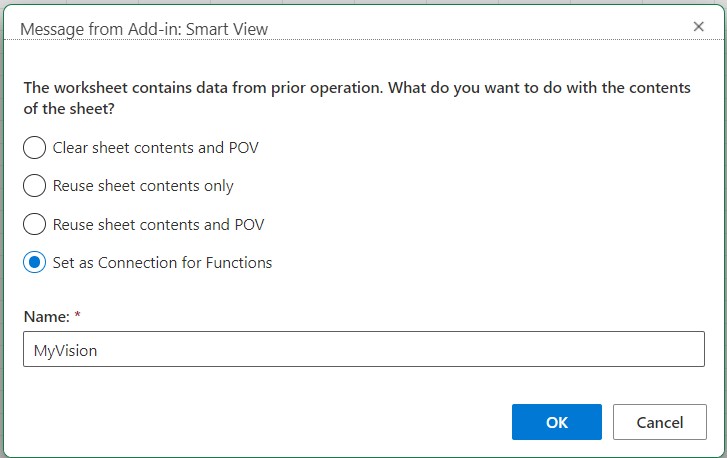This screenshot has width=727, height=458.
Task: Click the 'MyVision' text in the Name field
Action: coord(66,350)
